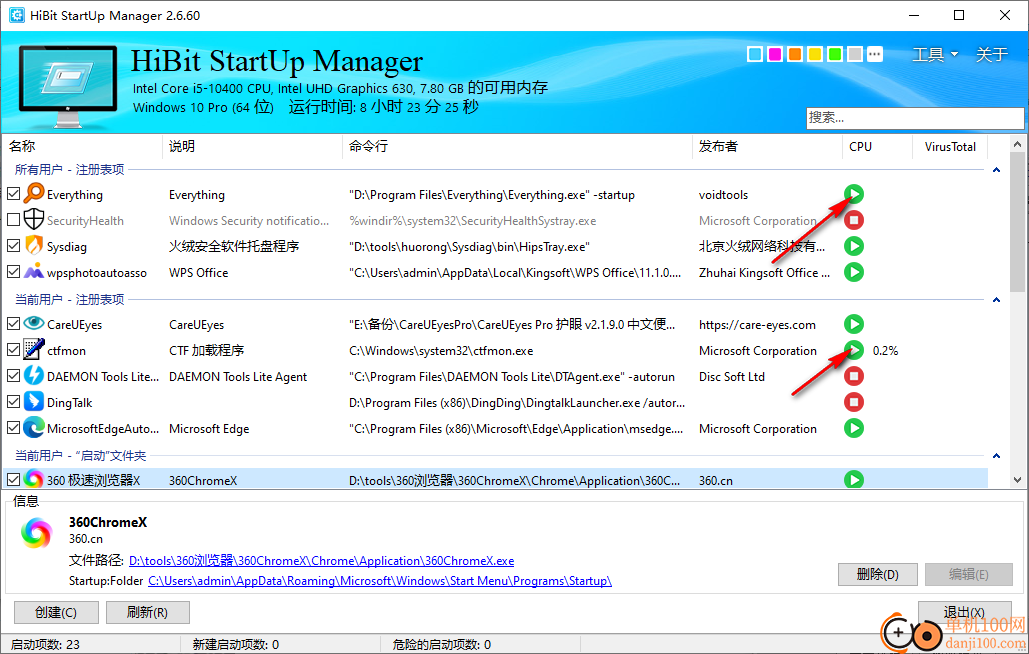The width and height of the screenshot is (1029, 654).
Task: Click the green status icon for ctfmon
Action: coord(853,350)
